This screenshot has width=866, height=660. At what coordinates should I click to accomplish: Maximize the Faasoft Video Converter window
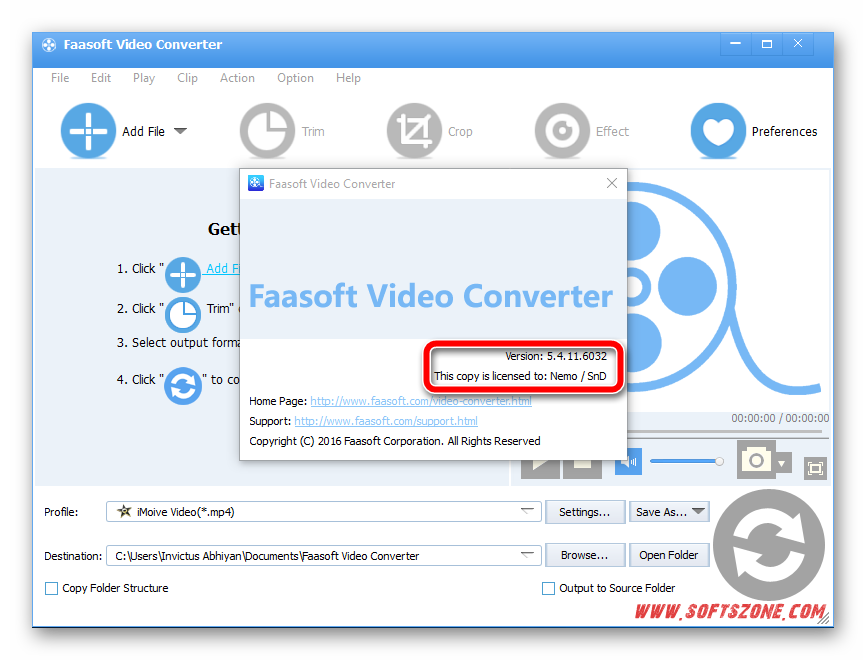pos(767,44)
